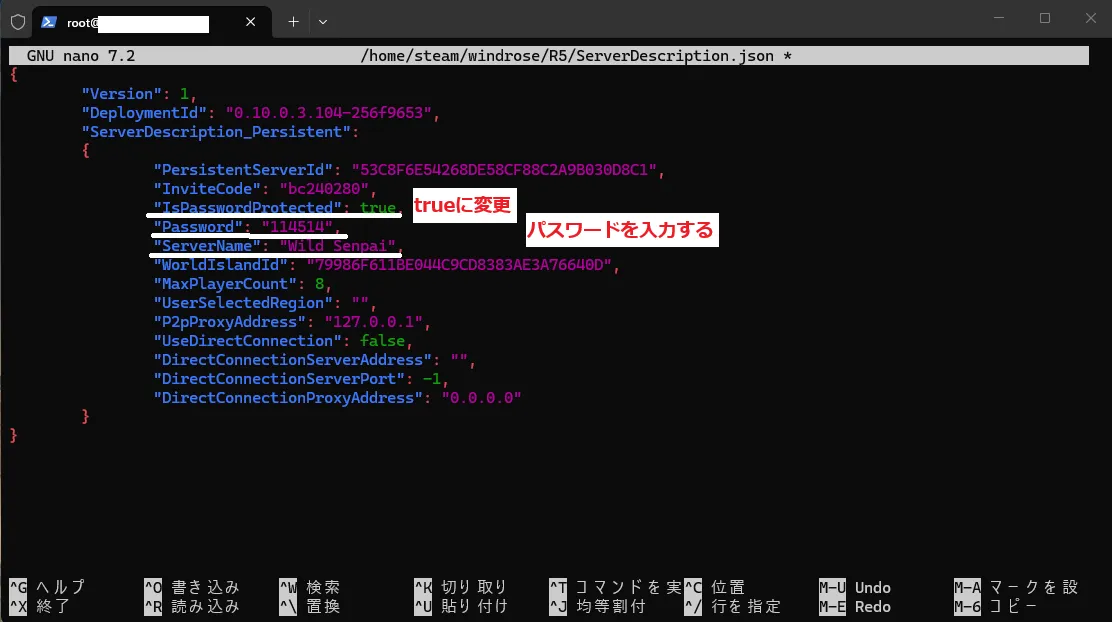
Task: Click the ^X 終了 exit shortcut
Action: click(38, 606)
